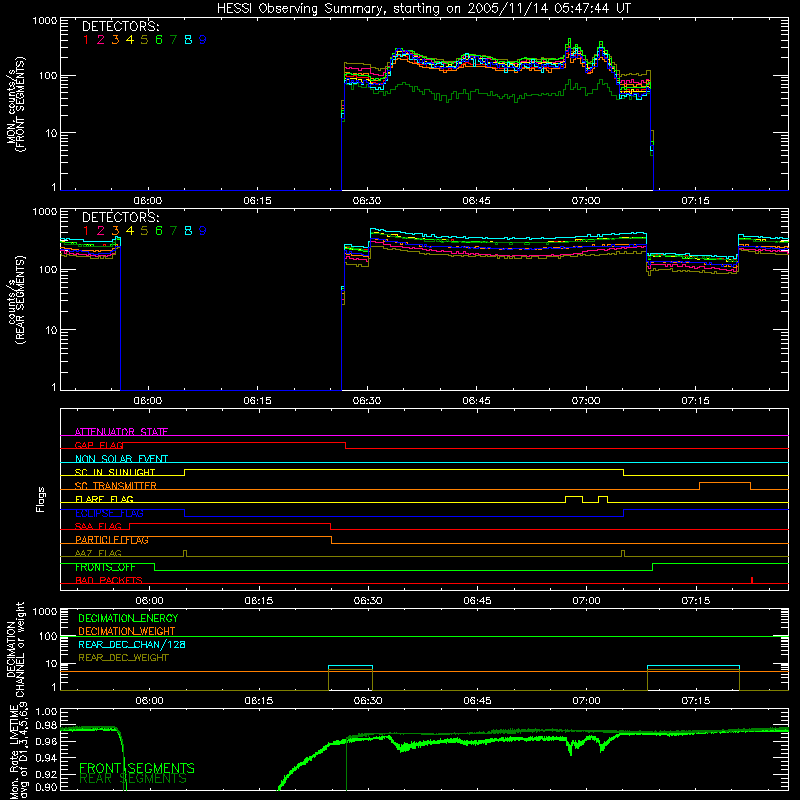Pick detector 8 in rear segments legend
The width and height of the screenshot is (800, 800).
[x=188, y=231]
